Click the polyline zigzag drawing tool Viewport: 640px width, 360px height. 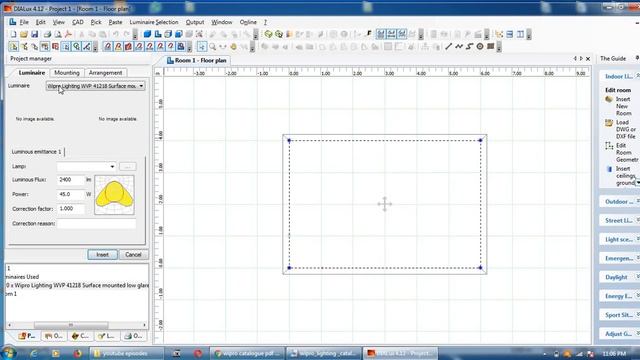point(459,47)
